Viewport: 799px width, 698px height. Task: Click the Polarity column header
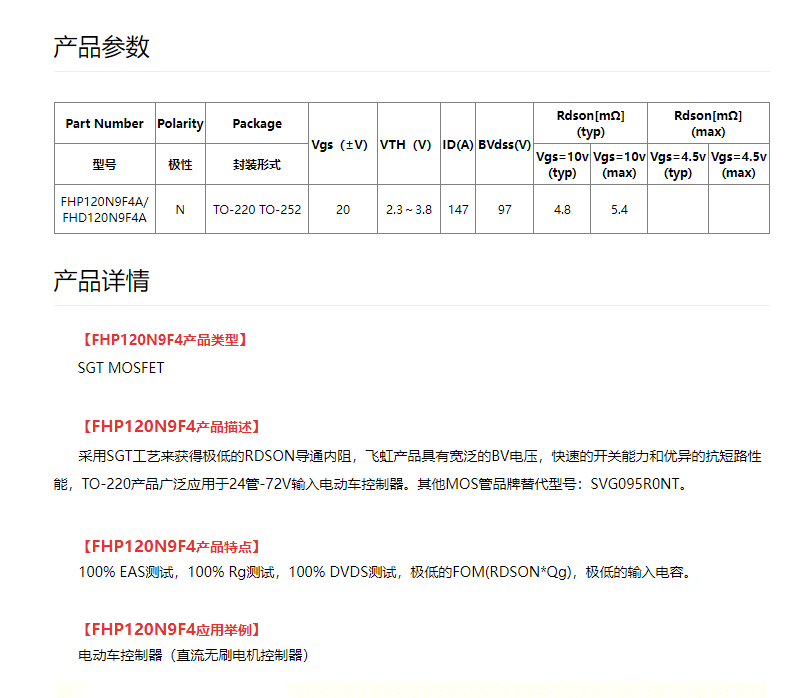tap(180, 124)
